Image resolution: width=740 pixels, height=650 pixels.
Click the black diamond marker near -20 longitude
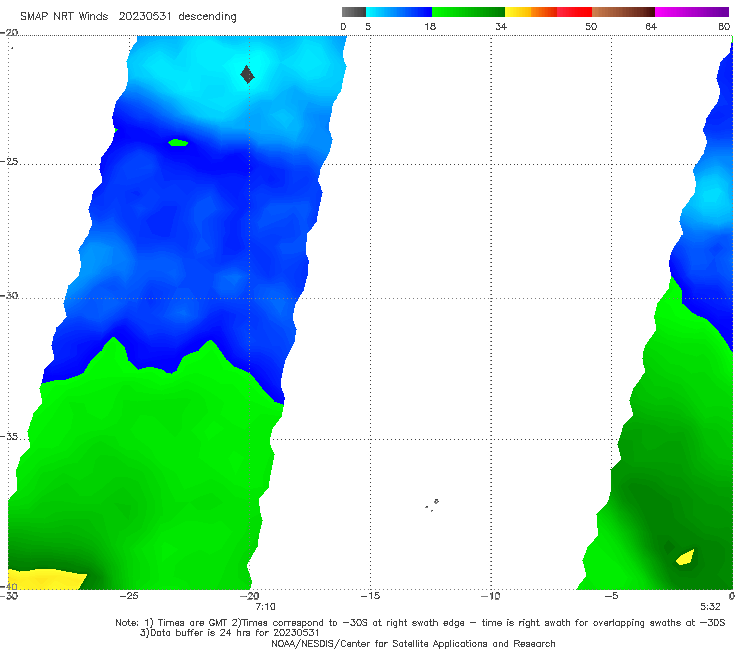coord(247,75)
